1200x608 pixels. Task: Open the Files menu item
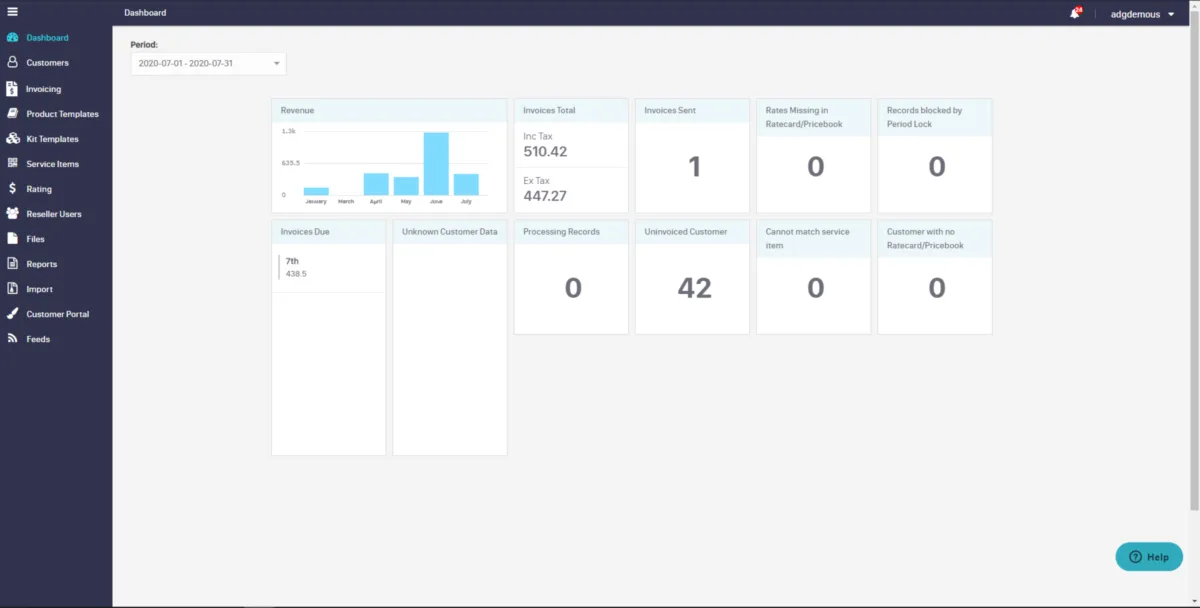click(x=35, y=239)
